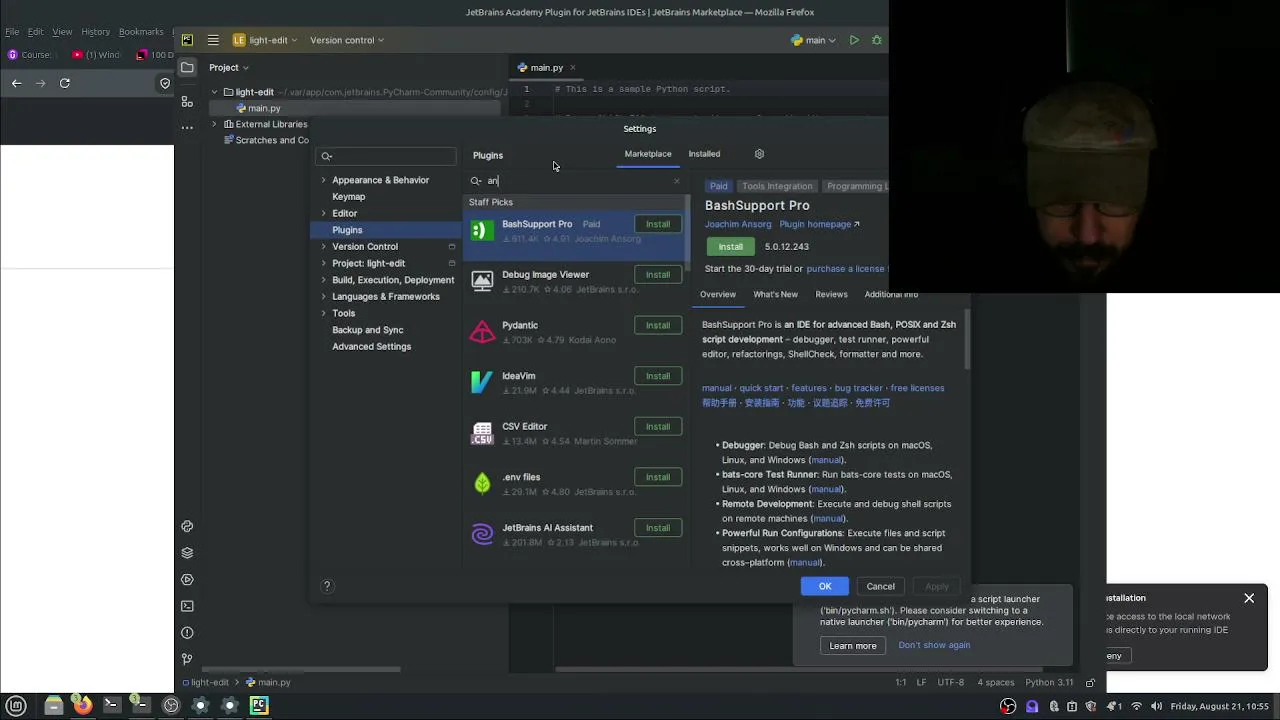This screenshot has height=720, width=1280.
Task: Click the JetBrains AI Assistant plugin icon
Action: tap(482, 534)
